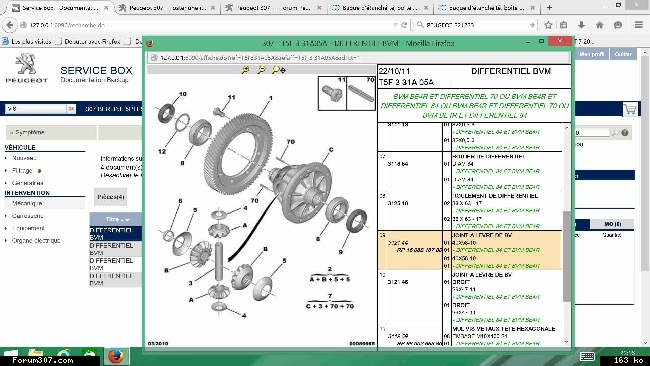Select the Mécanique intervention item
Screen dimensions: 650x366
[27, 203]
